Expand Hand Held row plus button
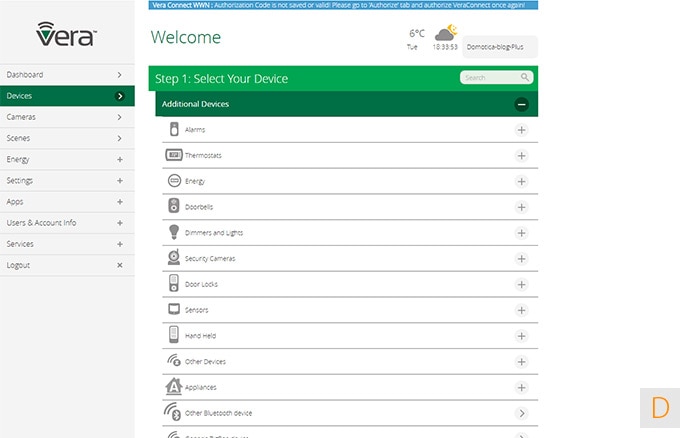The image size is (690, 438). click(521, 336)
